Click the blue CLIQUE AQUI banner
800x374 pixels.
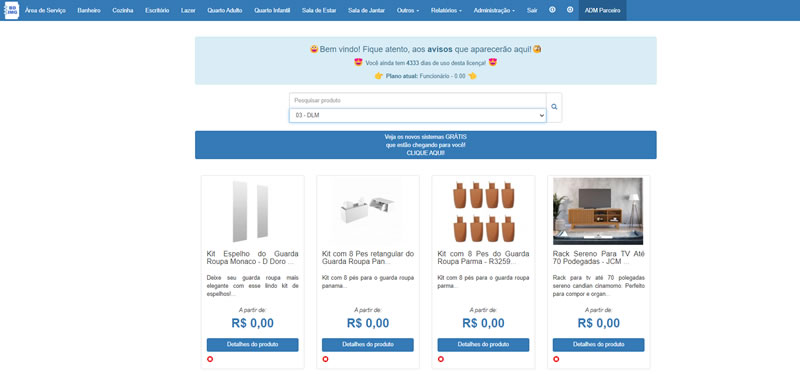[426, 145]
